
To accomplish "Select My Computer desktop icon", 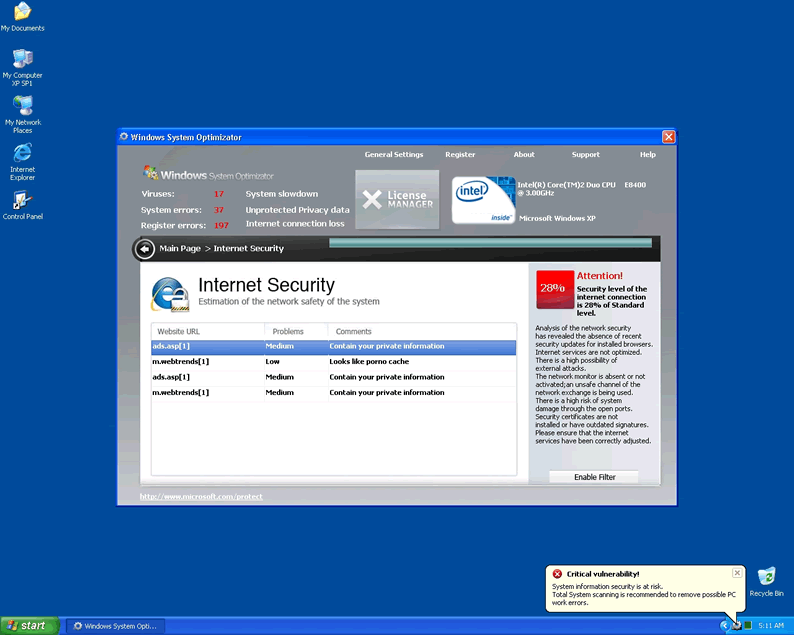I will [22, 60].
